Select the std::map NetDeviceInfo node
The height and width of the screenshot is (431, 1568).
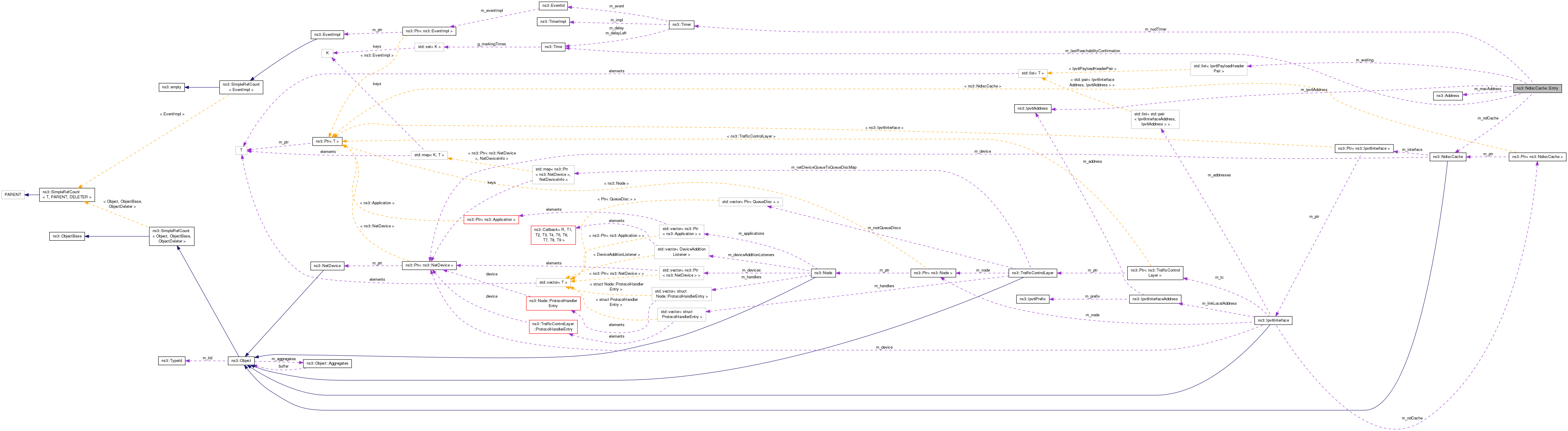(x=553, y=175)
